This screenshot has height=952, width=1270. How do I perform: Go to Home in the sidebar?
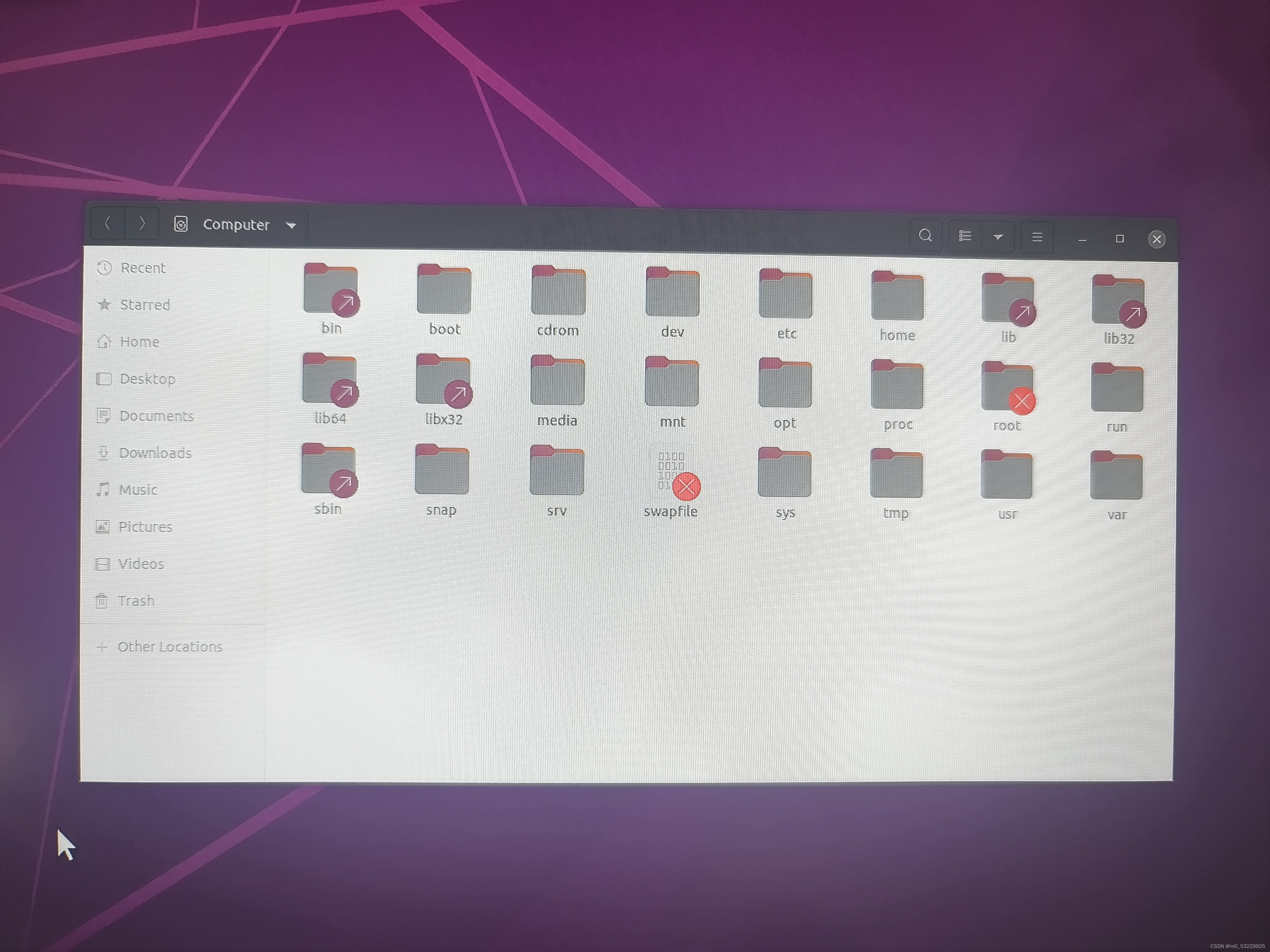point(174,342)
